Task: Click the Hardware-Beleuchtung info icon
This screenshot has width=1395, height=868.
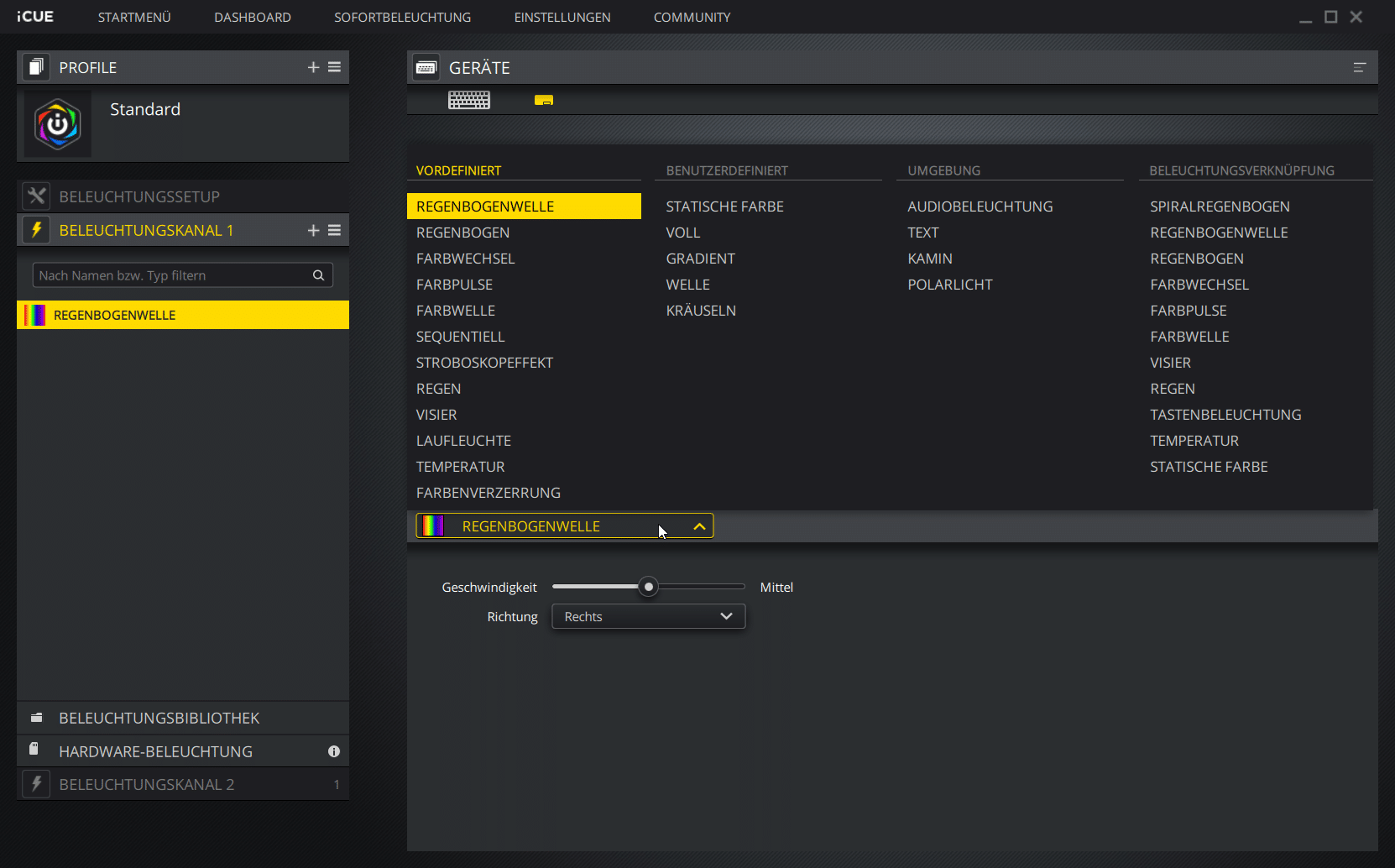Action: (334, 751)
